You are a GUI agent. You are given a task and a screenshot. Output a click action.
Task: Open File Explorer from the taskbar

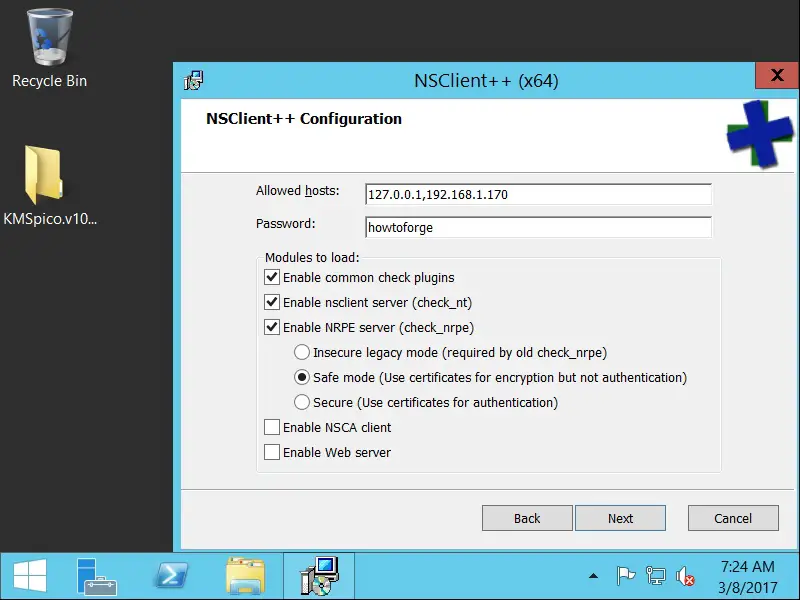245,577
